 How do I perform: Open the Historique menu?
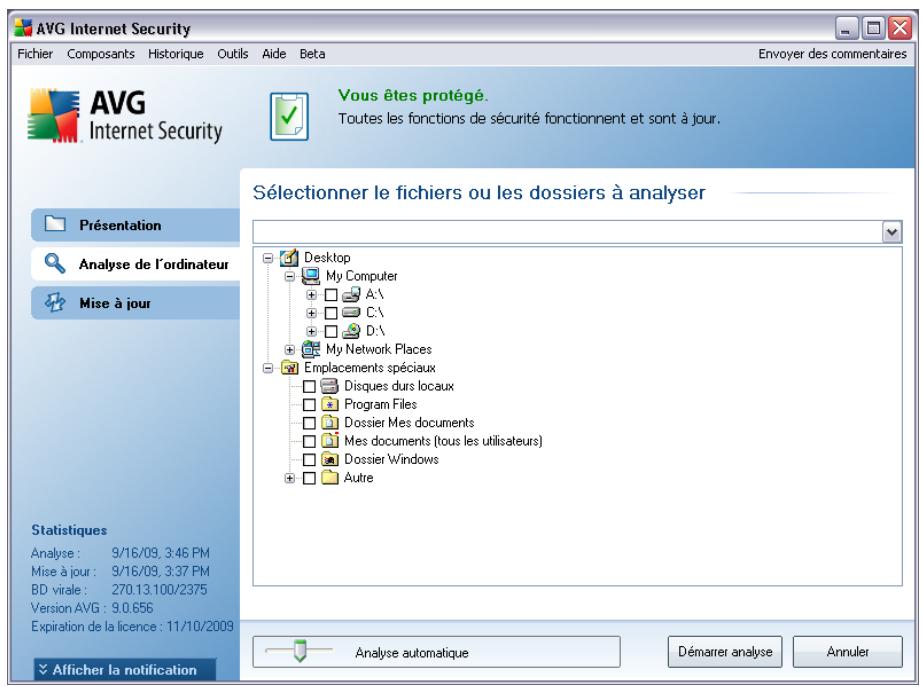point(175,54)
